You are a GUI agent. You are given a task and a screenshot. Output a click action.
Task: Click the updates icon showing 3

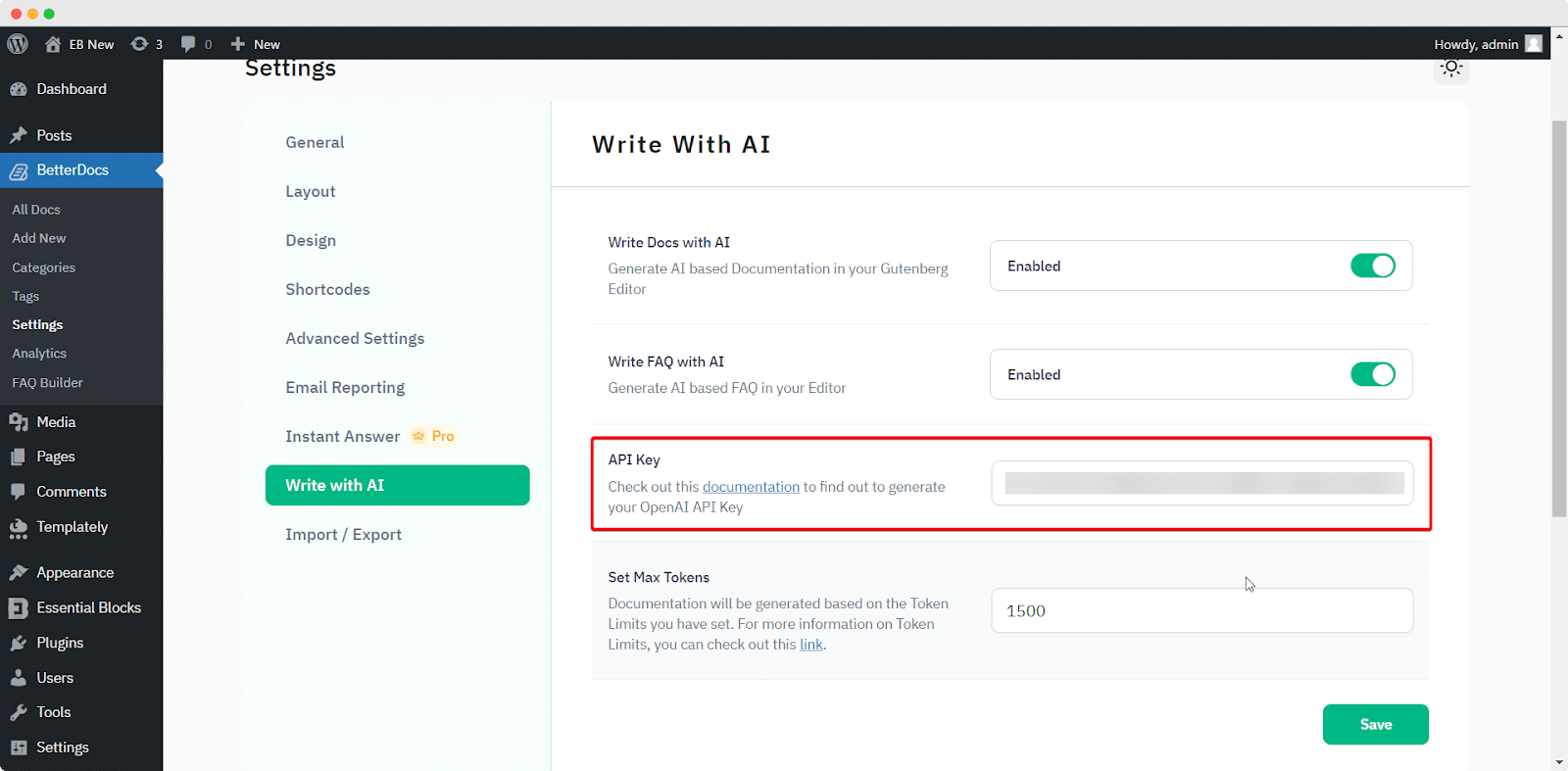[140, 44]
